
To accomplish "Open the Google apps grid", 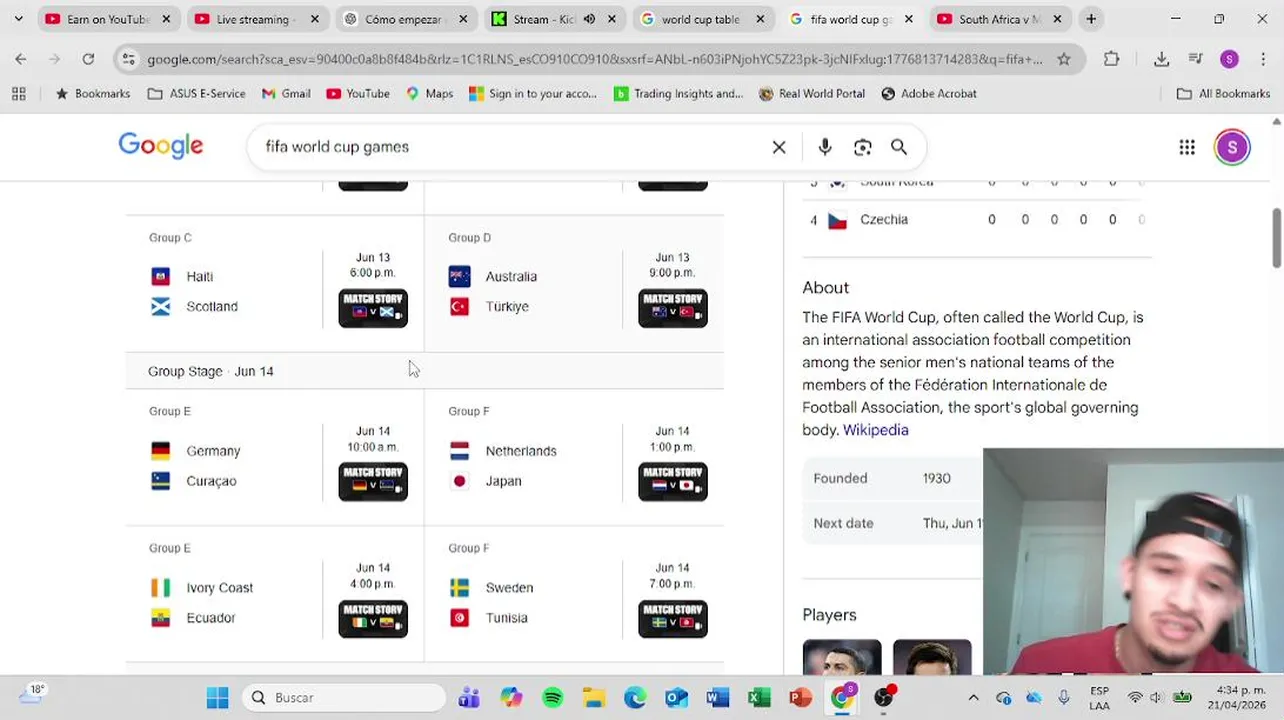I will click(x=1187, y=147).
